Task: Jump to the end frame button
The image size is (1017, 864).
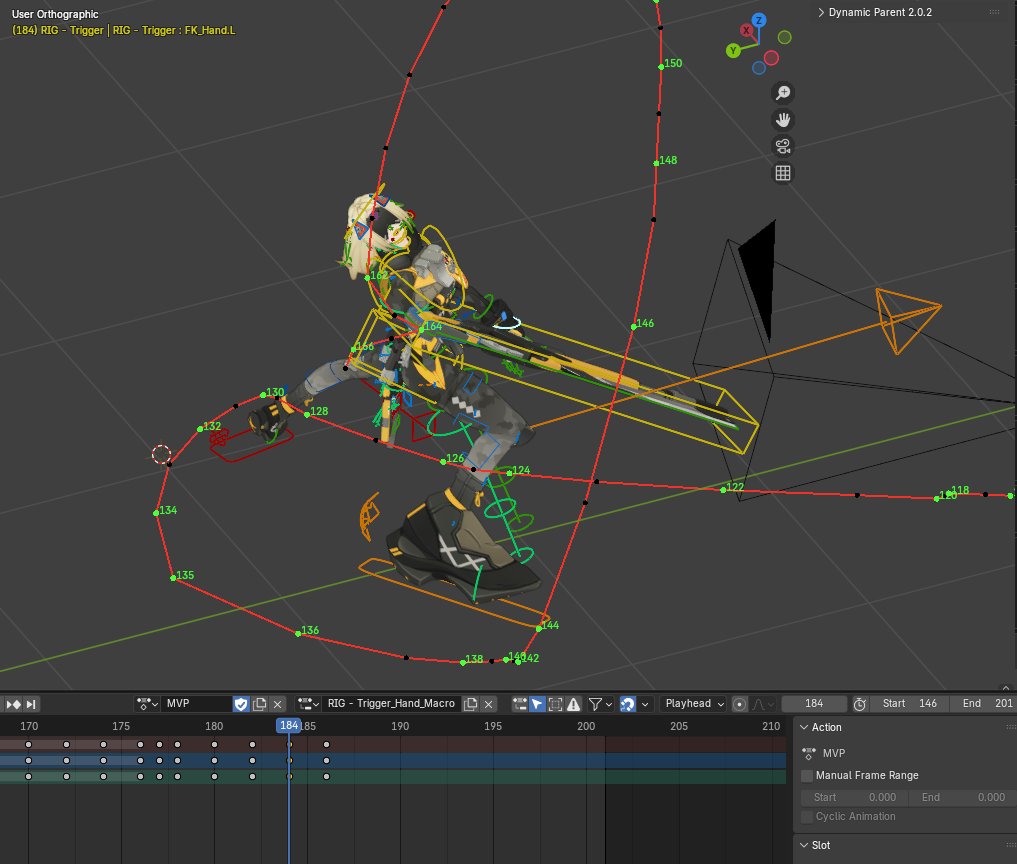Action: [30, 704]
